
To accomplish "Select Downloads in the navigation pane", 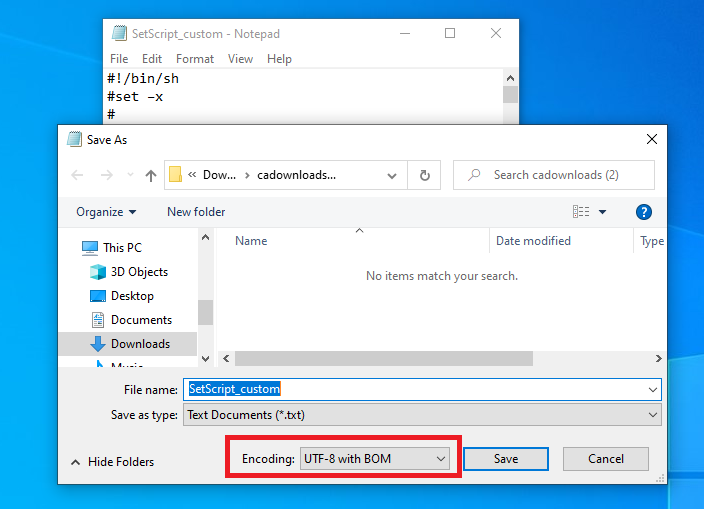I will pos(141,344).
